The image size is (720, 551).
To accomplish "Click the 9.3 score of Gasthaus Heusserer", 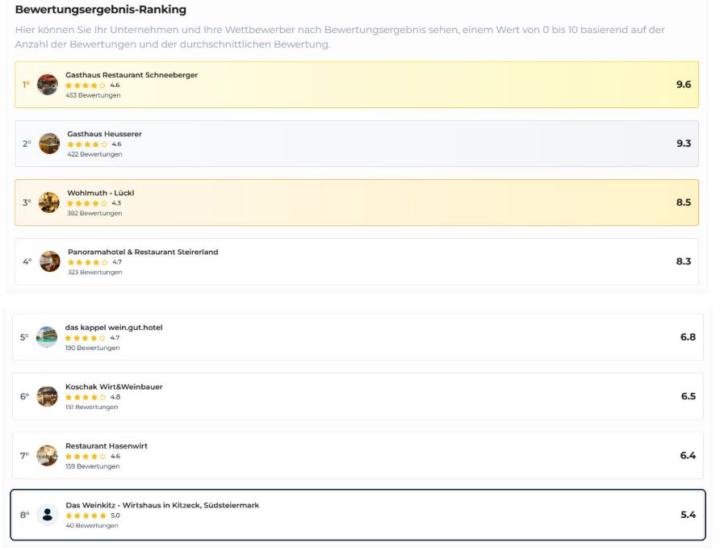I will point(683,143).
